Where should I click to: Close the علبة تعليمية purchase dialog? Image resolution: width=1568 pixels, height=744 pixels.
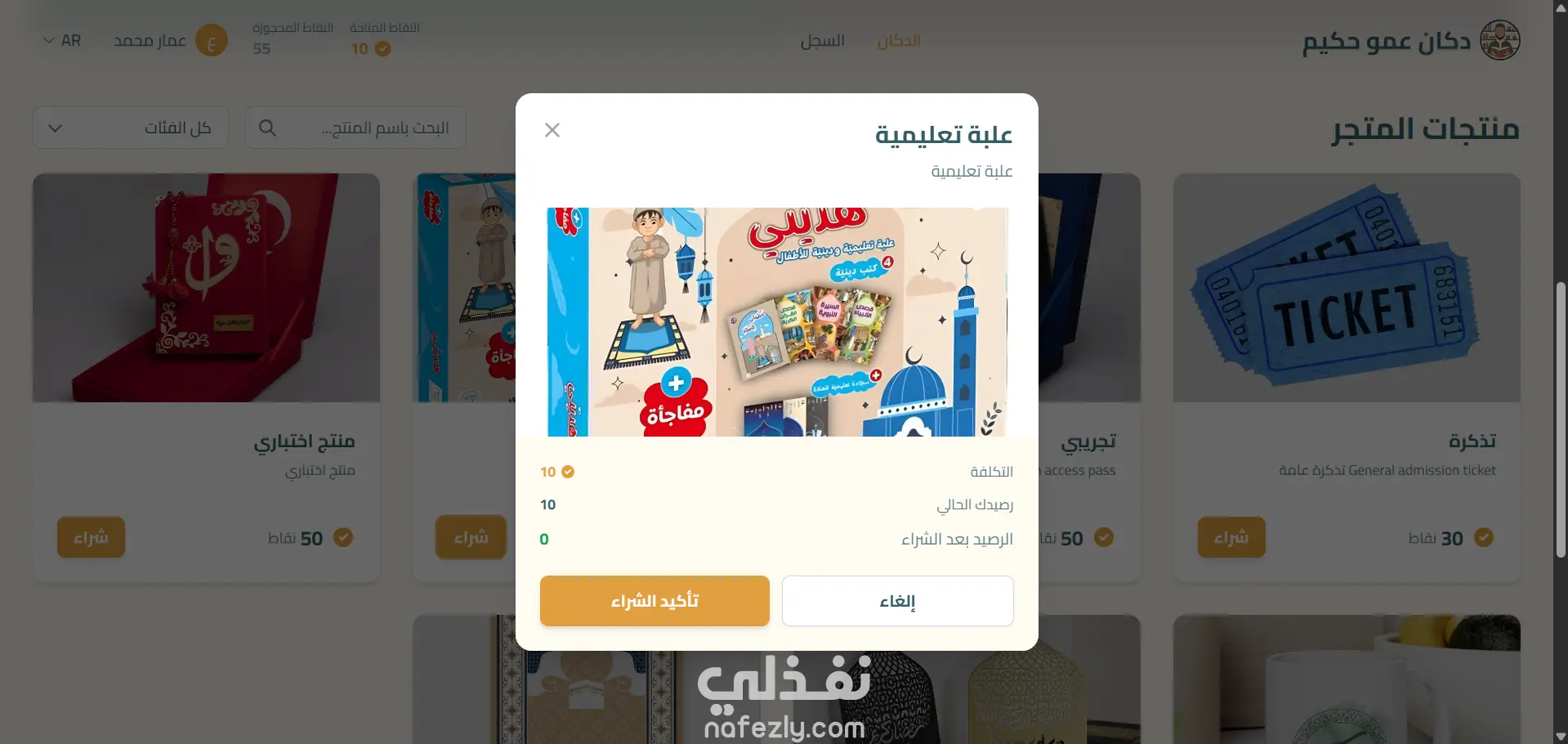click(552, 130)
